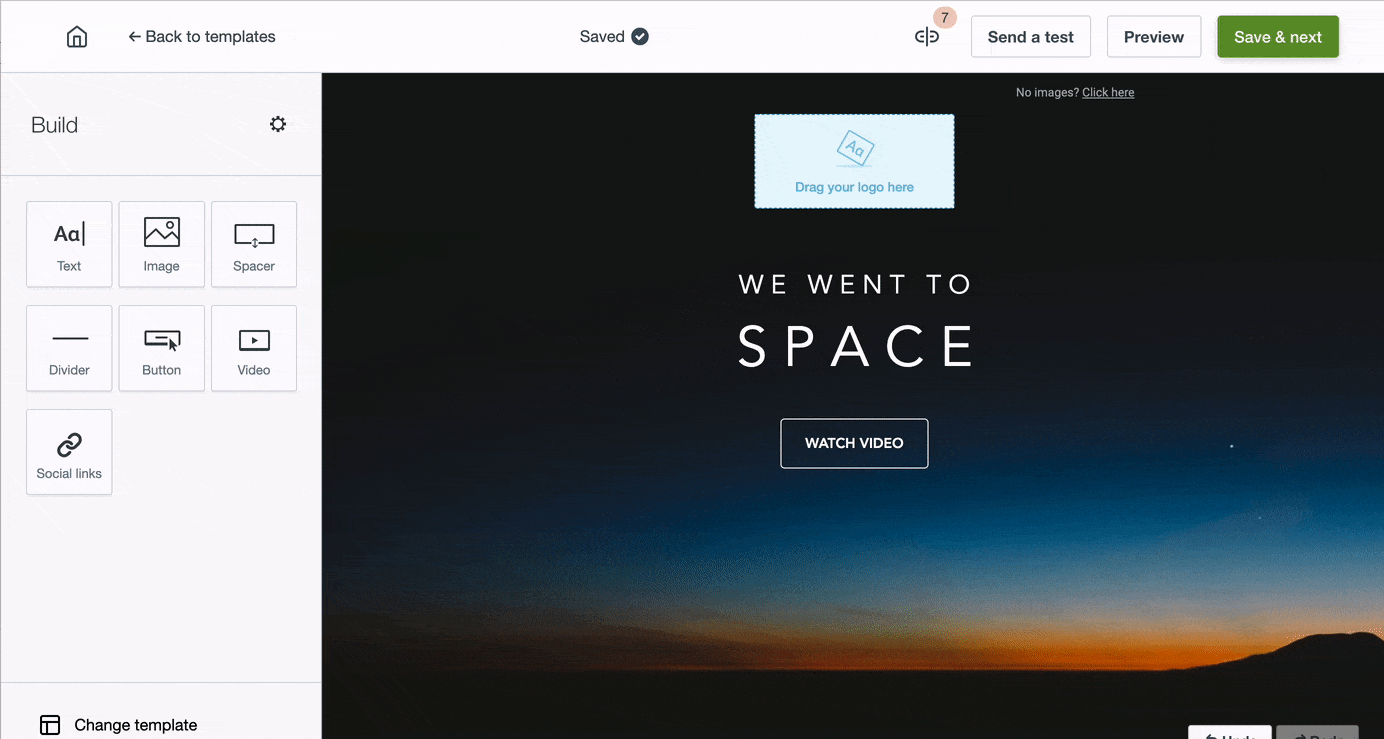The width and height of the screenshot is (1384, 739).
Task: Select the Image content block
Action: tap(161, 244)
